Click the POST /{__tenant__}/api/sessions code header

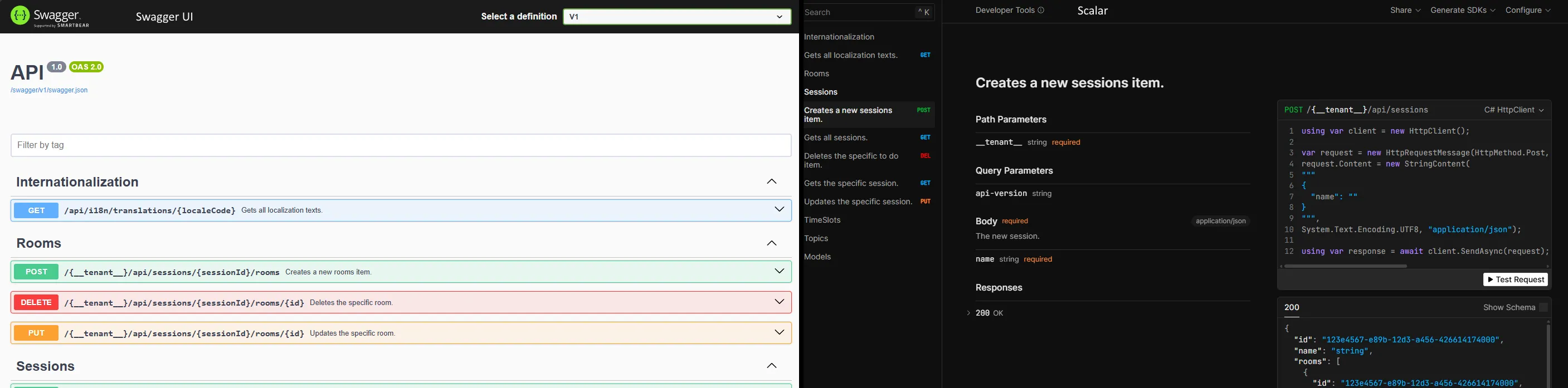coord(1356,110)
